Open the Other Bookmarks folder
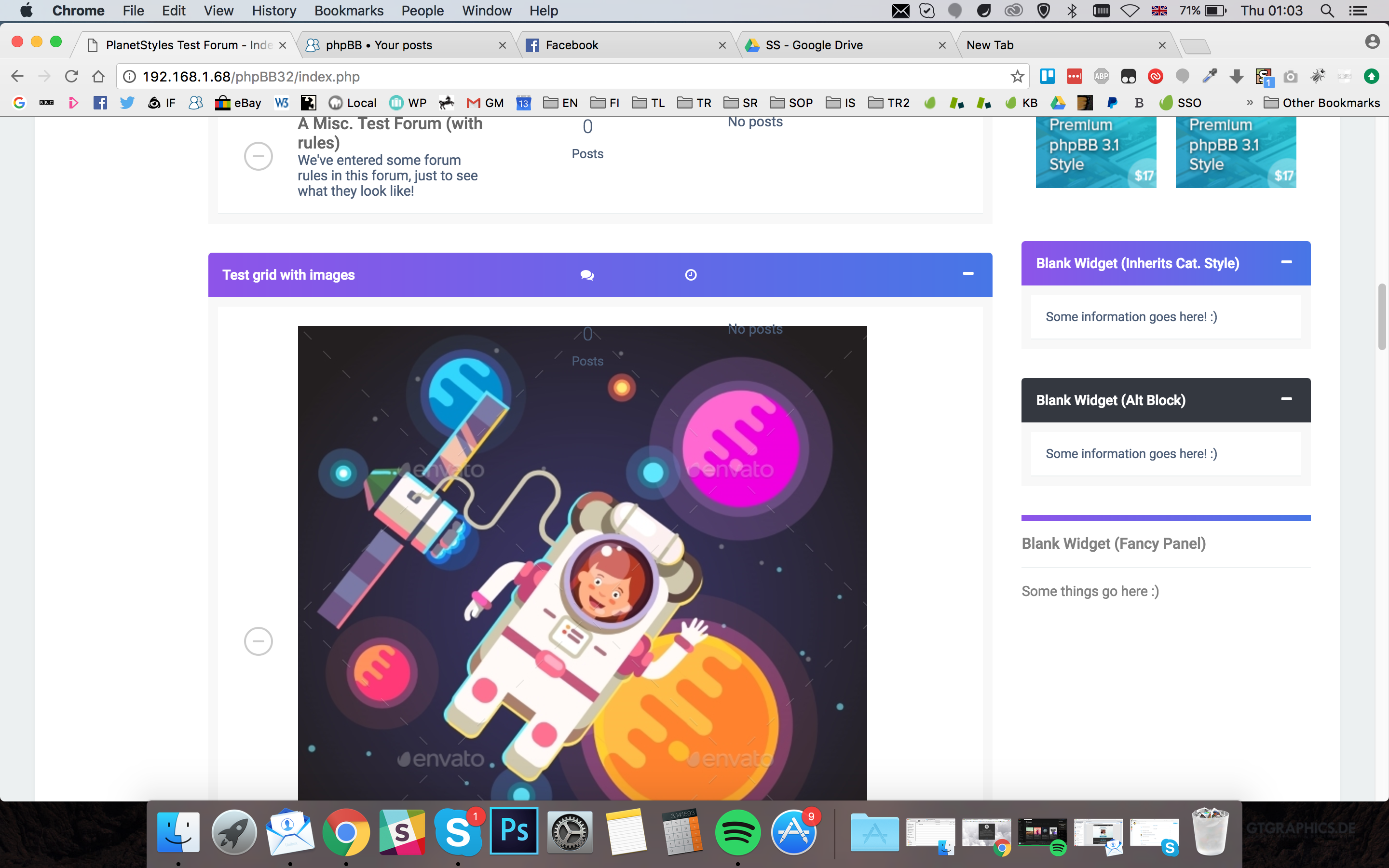This screenshot has height=868, width=1389. [x=1322, y=103]
